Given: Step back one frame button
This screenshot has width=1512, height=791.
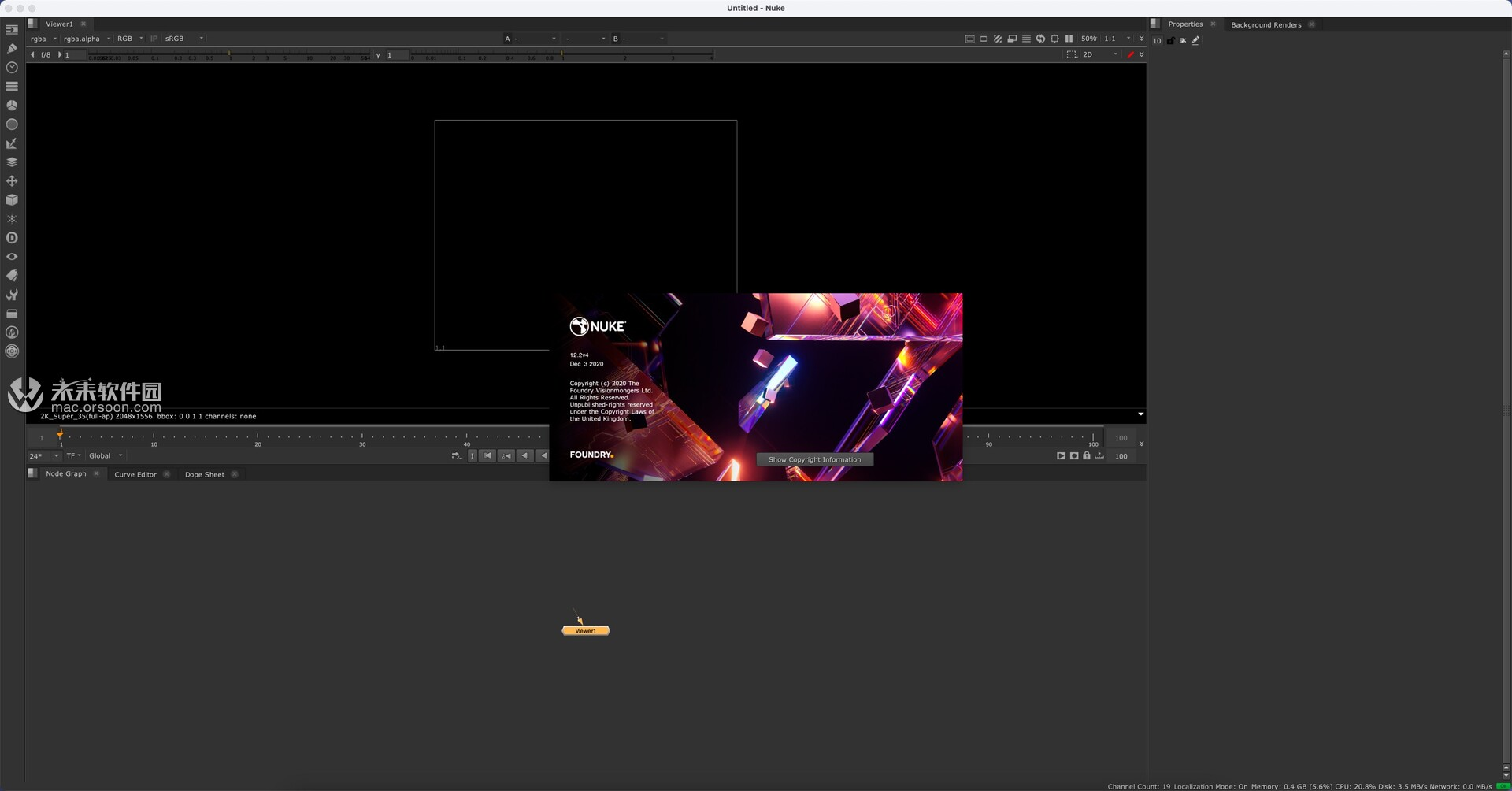Looking at the screenshot, I should coord(525,455).
